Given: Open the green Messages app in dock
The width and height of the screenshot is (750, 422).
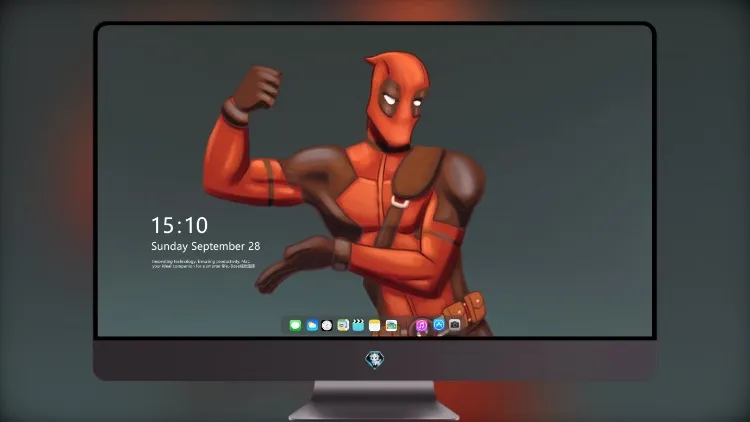Looking at the screenshot, I should click(x=295, y=325).
